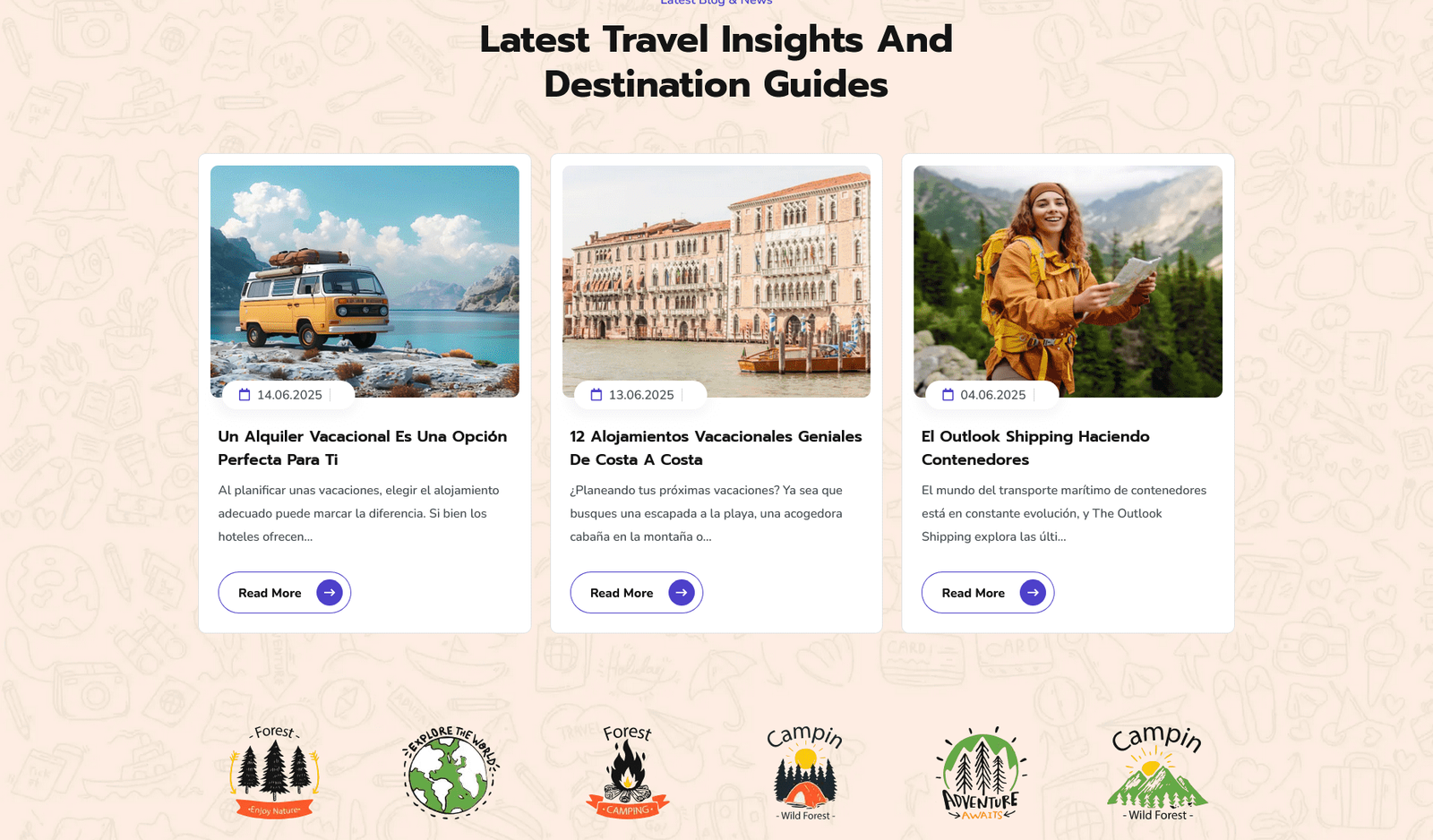Click calendar icon beside 13.06.2025
This screenshot has width=1433, height=840.
coord(596,395)
